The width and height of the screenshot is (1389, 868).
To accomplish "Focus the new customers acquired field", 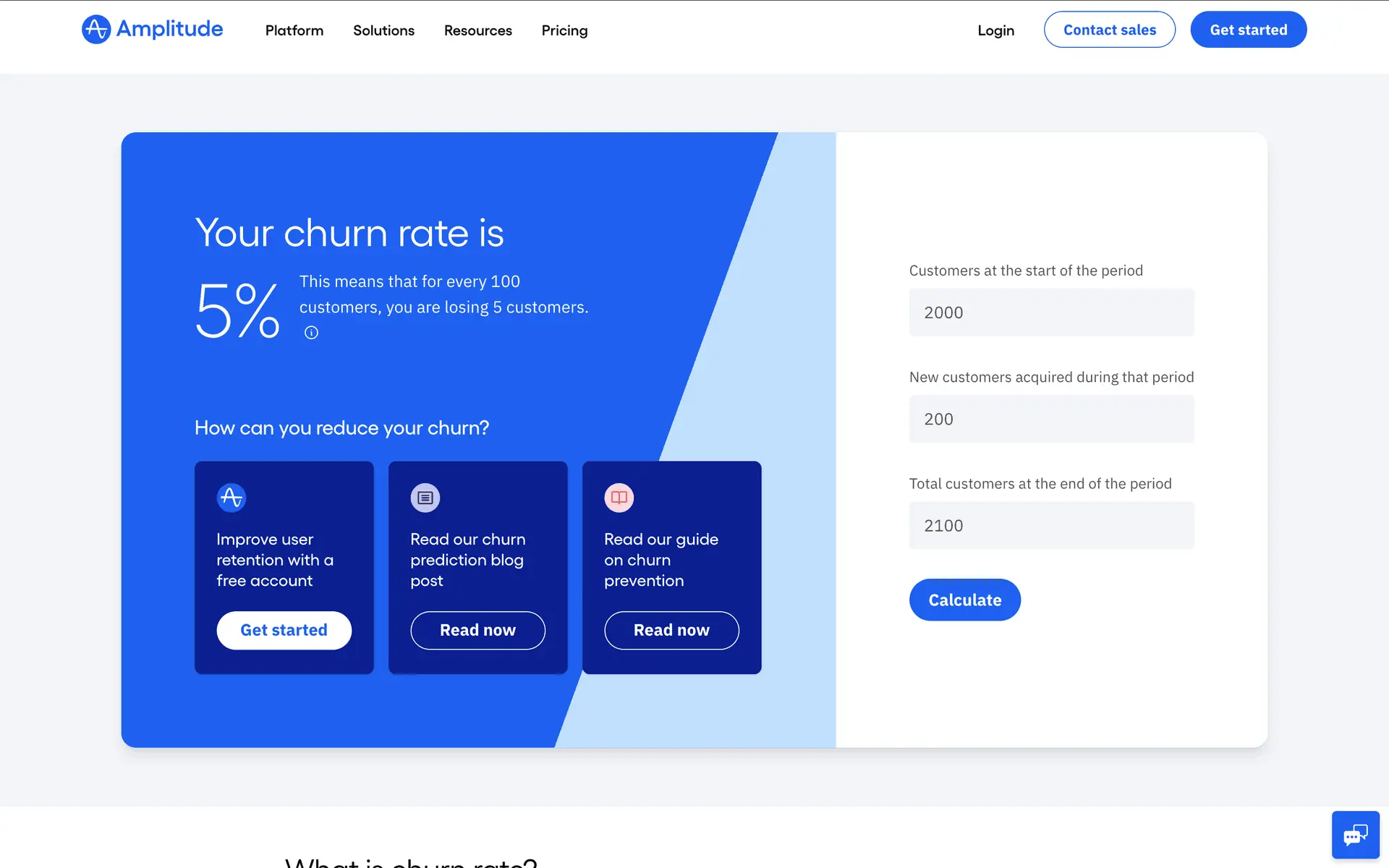I will pyautogui.click(x=1052, y=419).
